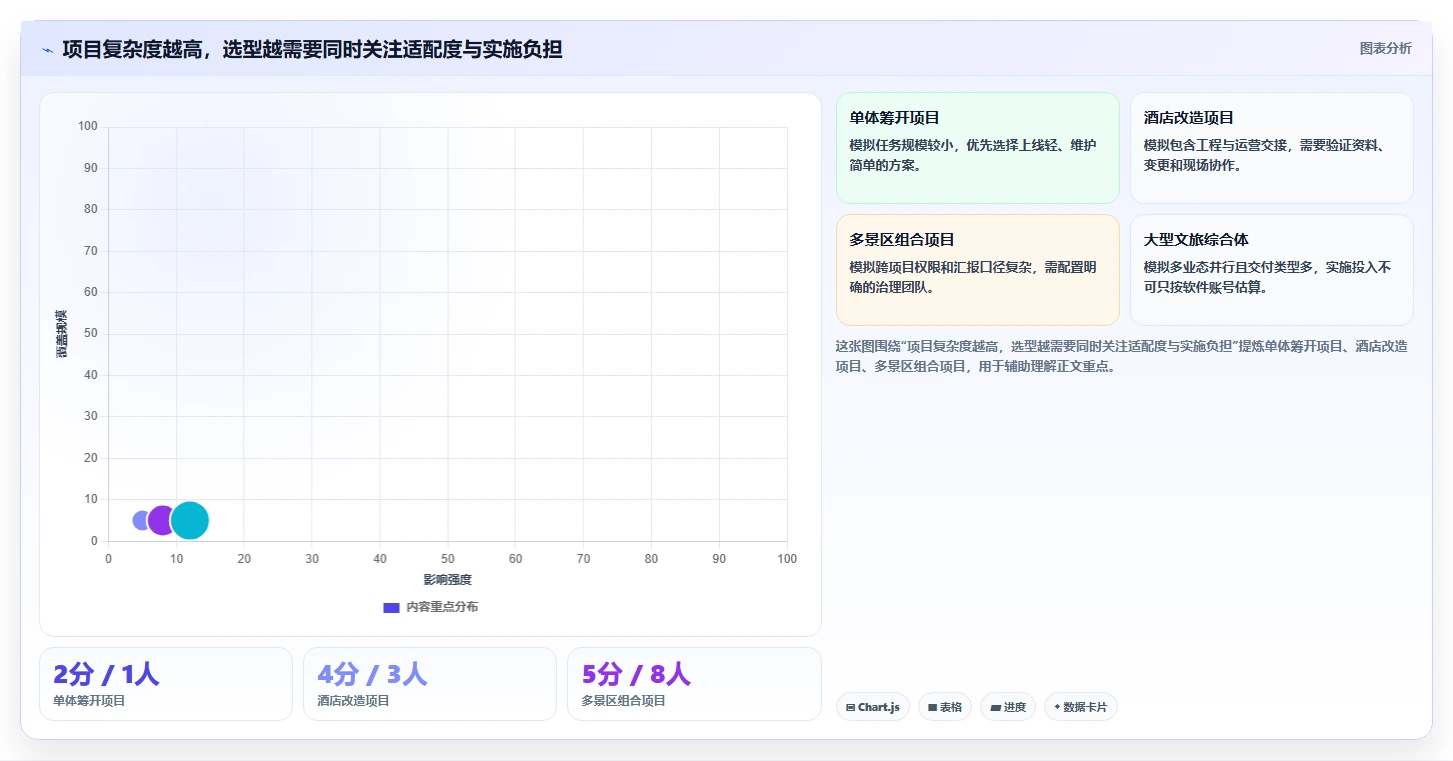Select the 单体筹开项目 green card
Viewport: 1453px width, 761px height.
(x=977, y=148)
